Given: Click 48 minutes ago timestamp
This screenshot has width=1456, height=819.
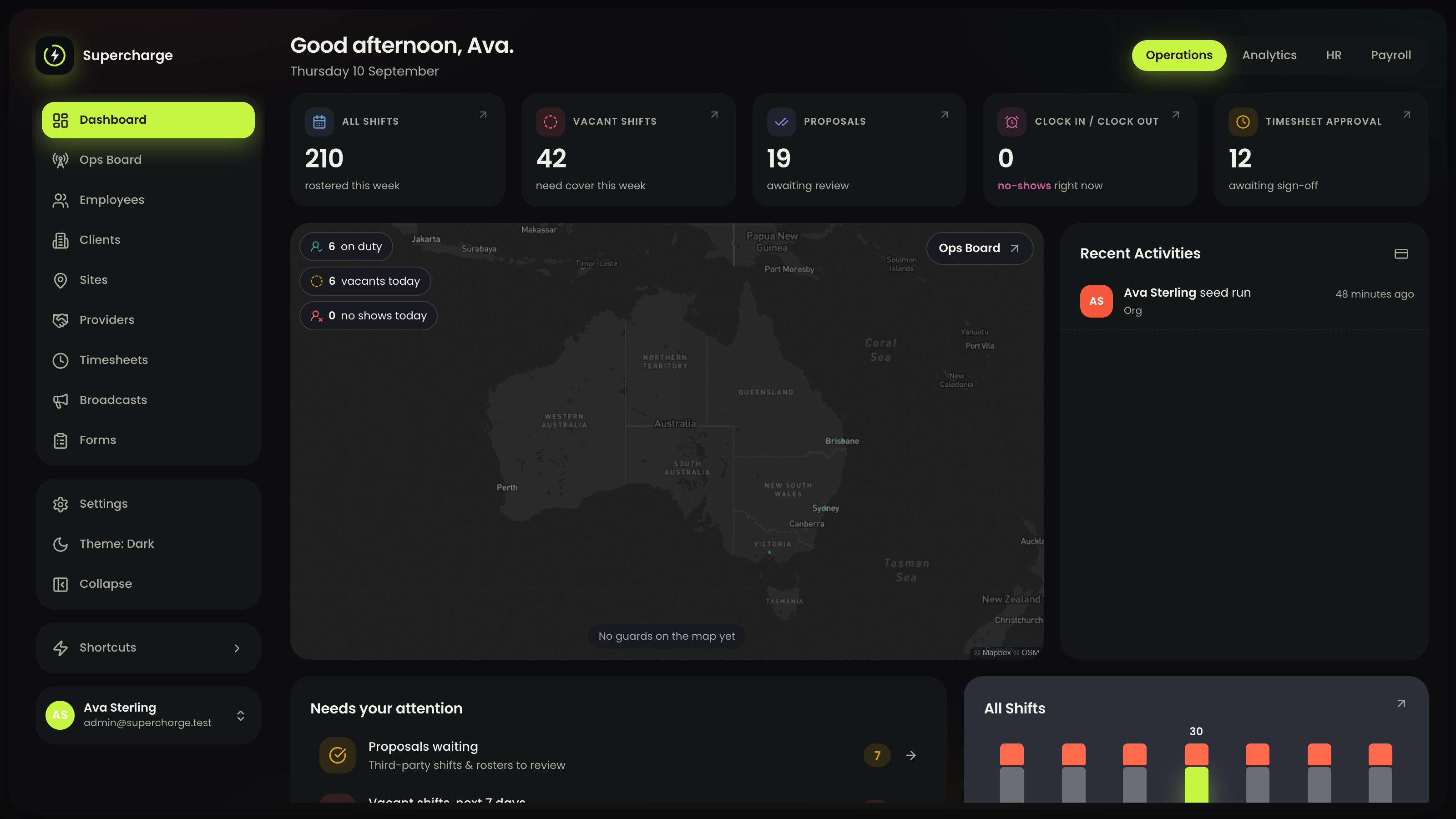Looking at the screenshot, I should 1374,294.
